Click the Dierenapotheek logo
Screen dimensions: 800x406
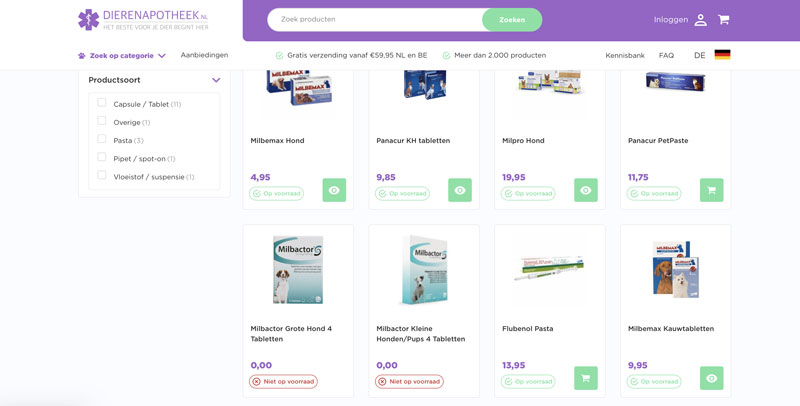click(x=143, y=20)
